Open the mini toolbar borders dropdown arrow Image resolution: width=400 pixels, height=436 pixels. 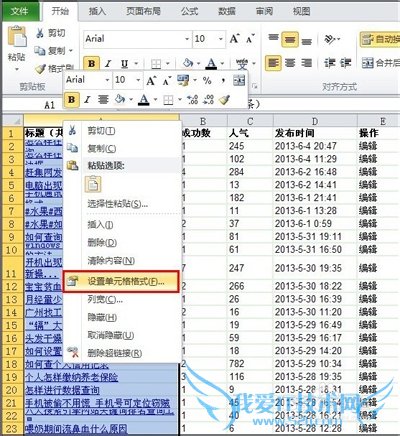[180, 100]
